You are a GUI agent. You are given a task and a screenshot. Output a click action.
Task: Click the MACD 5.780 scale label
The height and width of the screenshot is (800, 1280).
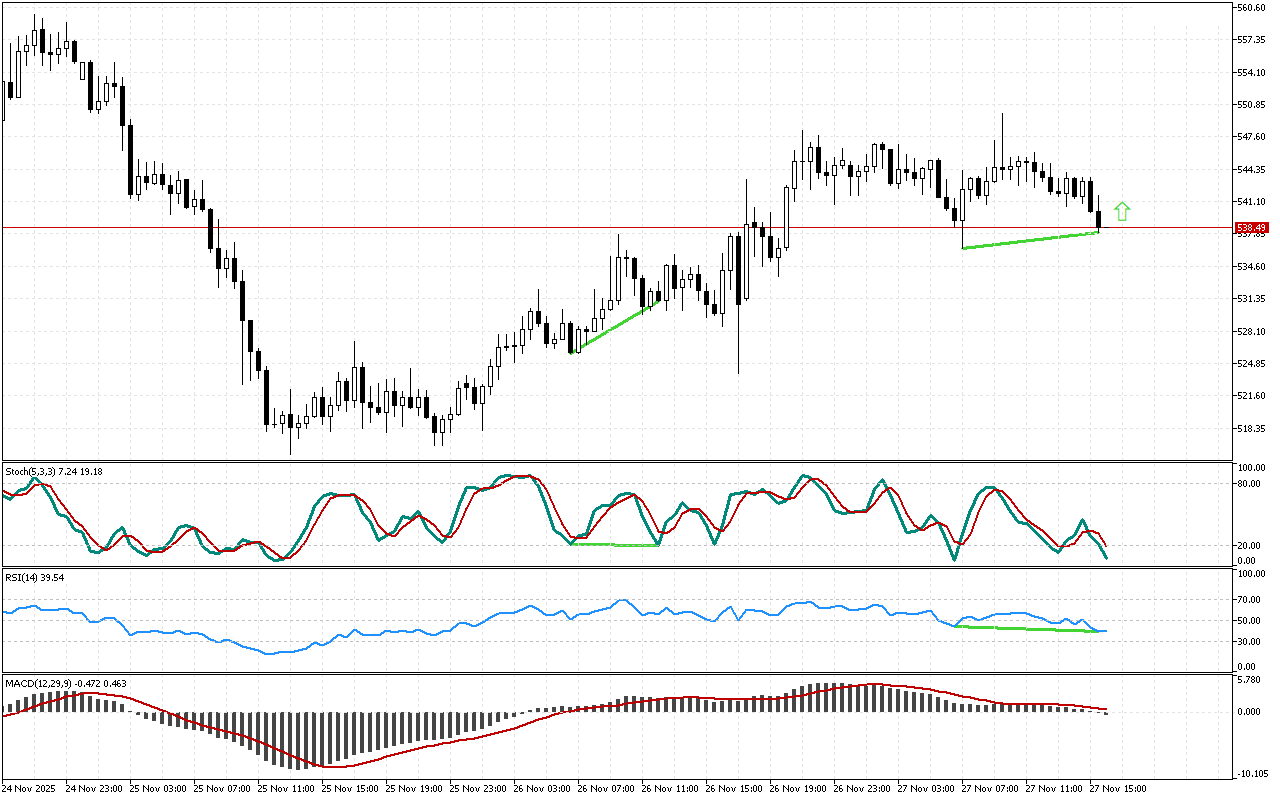(1250, 681)
